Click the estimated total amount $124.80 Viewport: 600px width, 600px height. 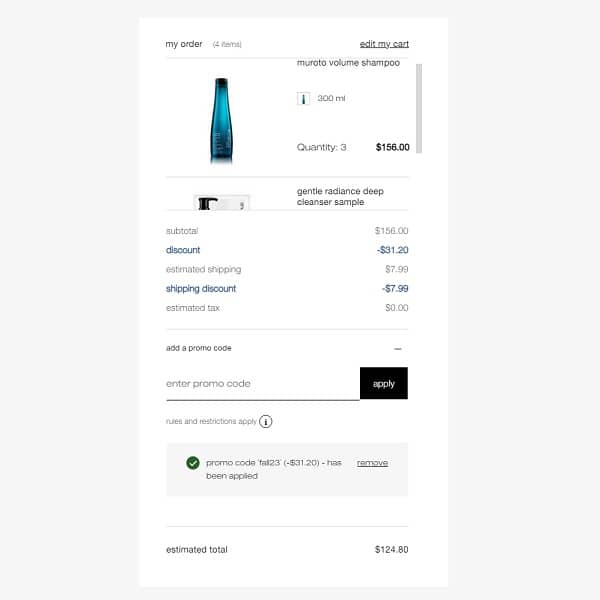pyautogui.click(x=391, y=549)
